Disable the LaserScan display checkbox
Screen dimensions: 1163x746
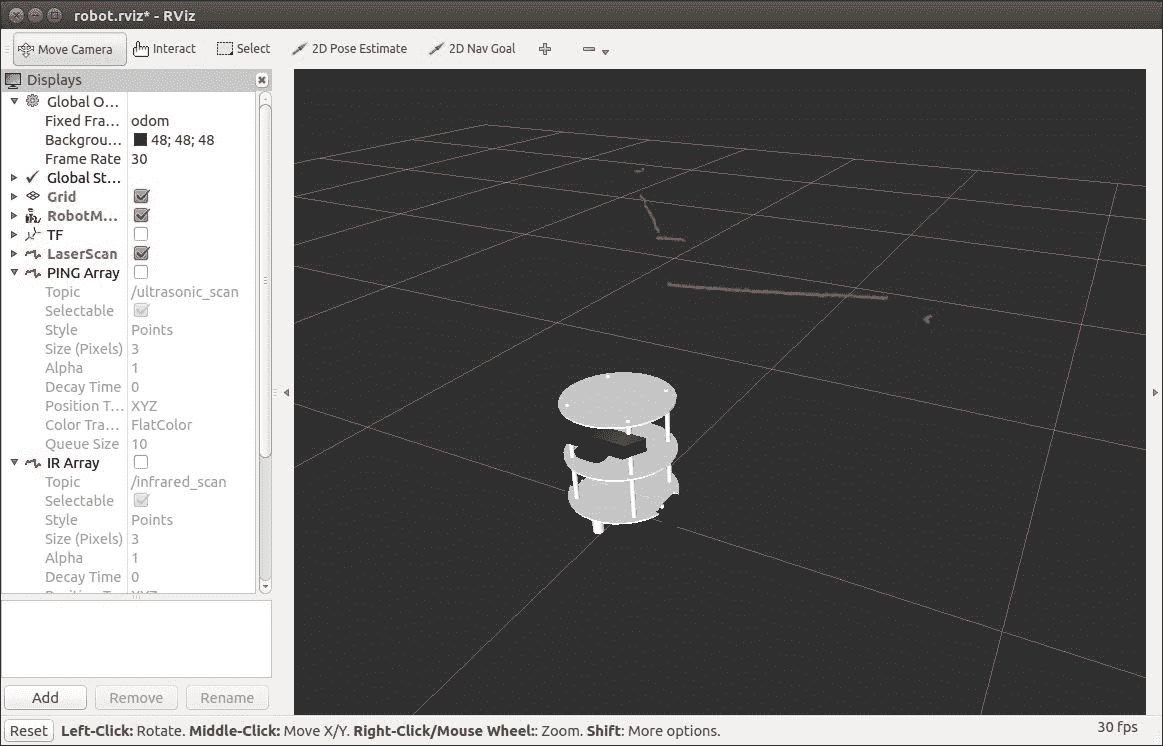pyautogui.click(x=141, y=254)
